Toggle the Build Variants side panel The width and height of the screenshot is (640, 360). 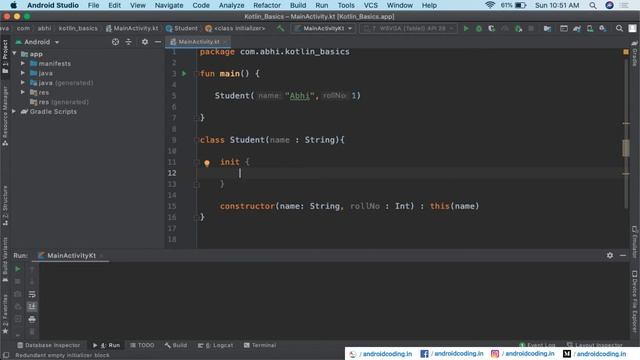[5, 260]
